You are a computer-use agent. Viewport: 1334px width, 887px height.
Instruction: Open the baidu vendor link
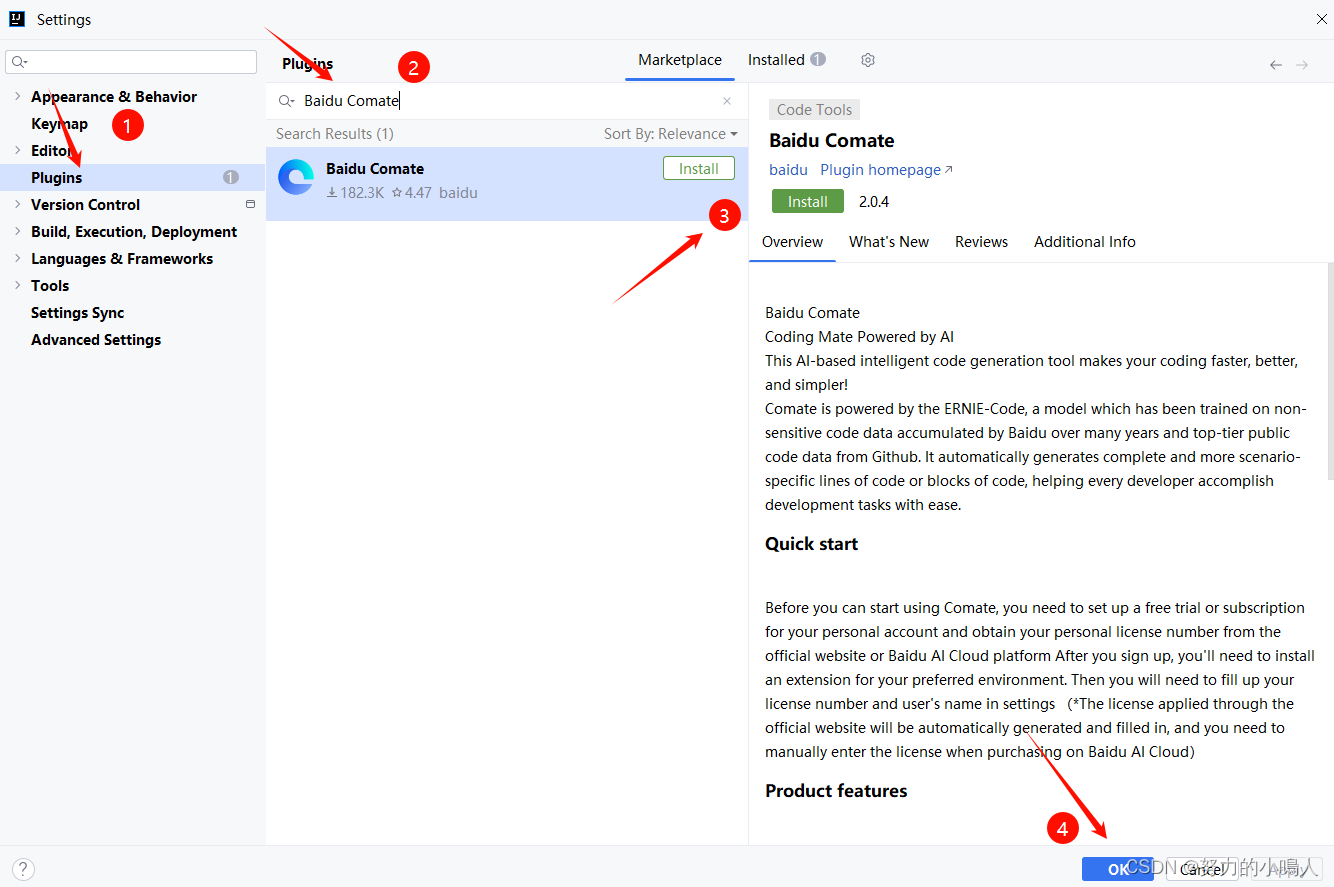pyautogui.click(x=788, y=170)
